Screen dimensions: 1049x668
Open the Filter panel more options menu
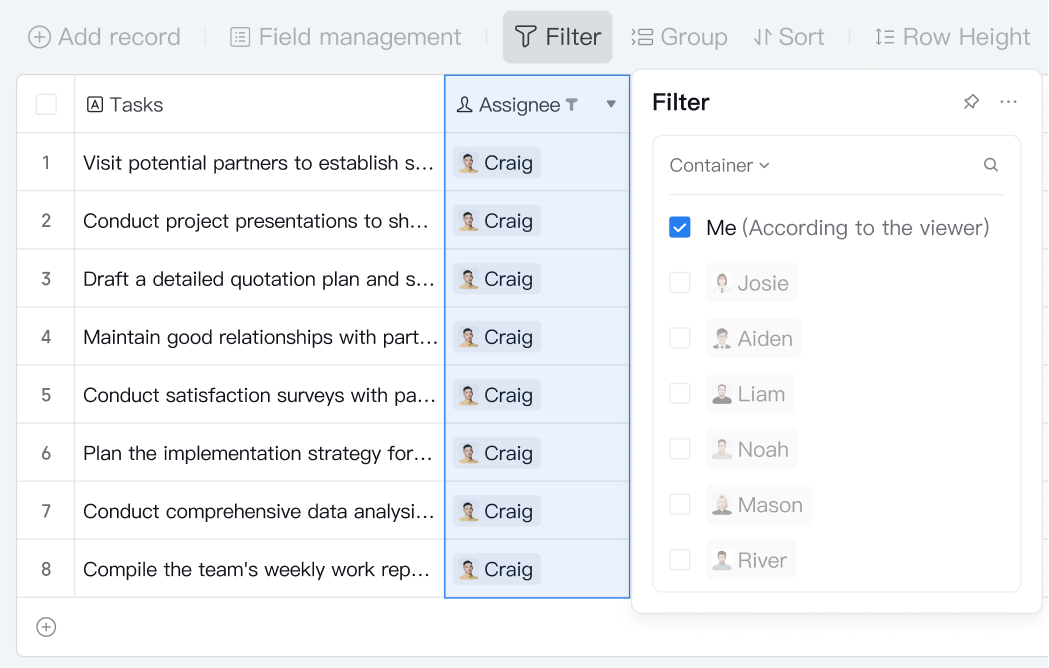point(1008,102)
